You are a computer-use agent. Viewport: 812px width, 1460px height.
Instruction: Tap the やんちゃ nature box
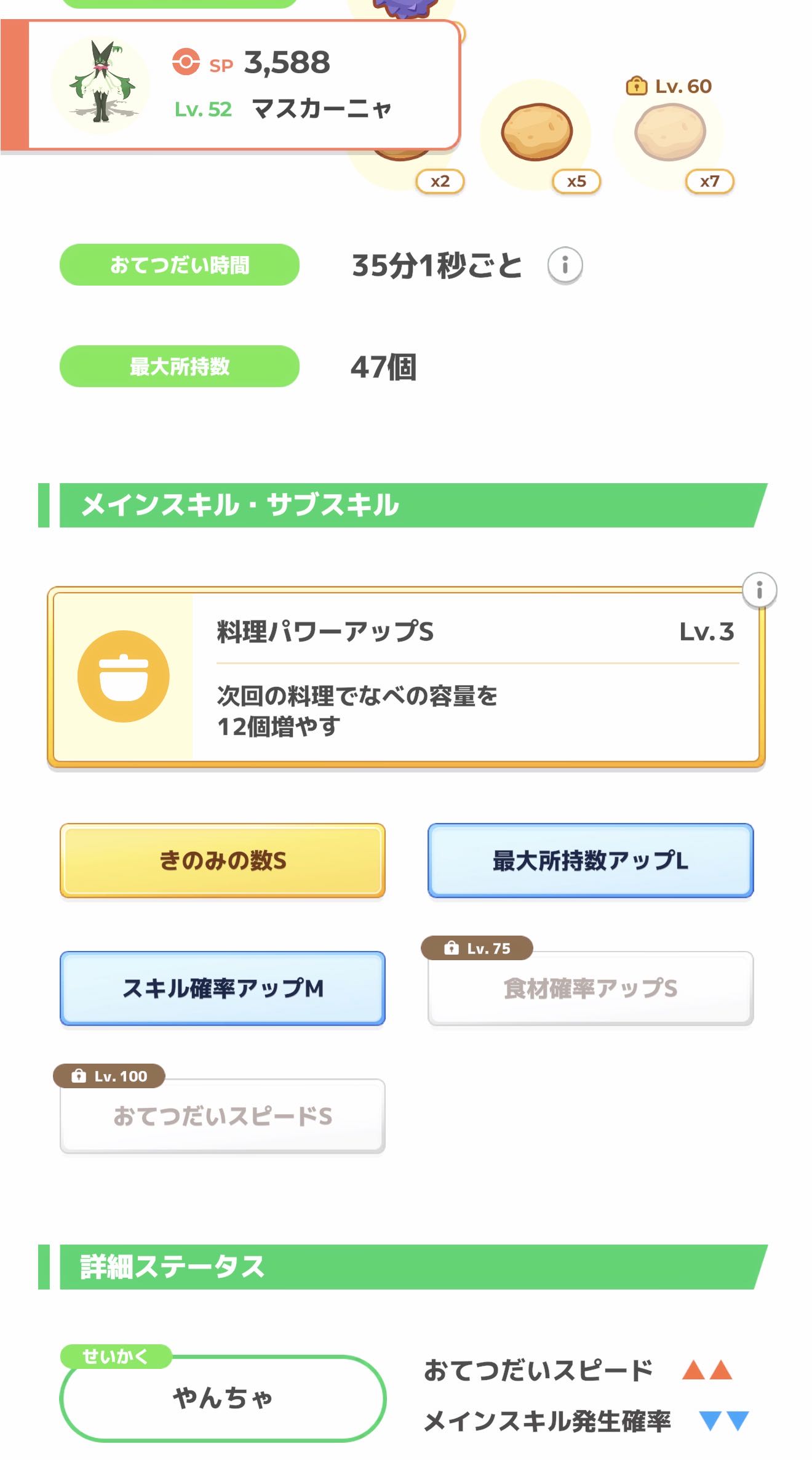(223, 1398)
